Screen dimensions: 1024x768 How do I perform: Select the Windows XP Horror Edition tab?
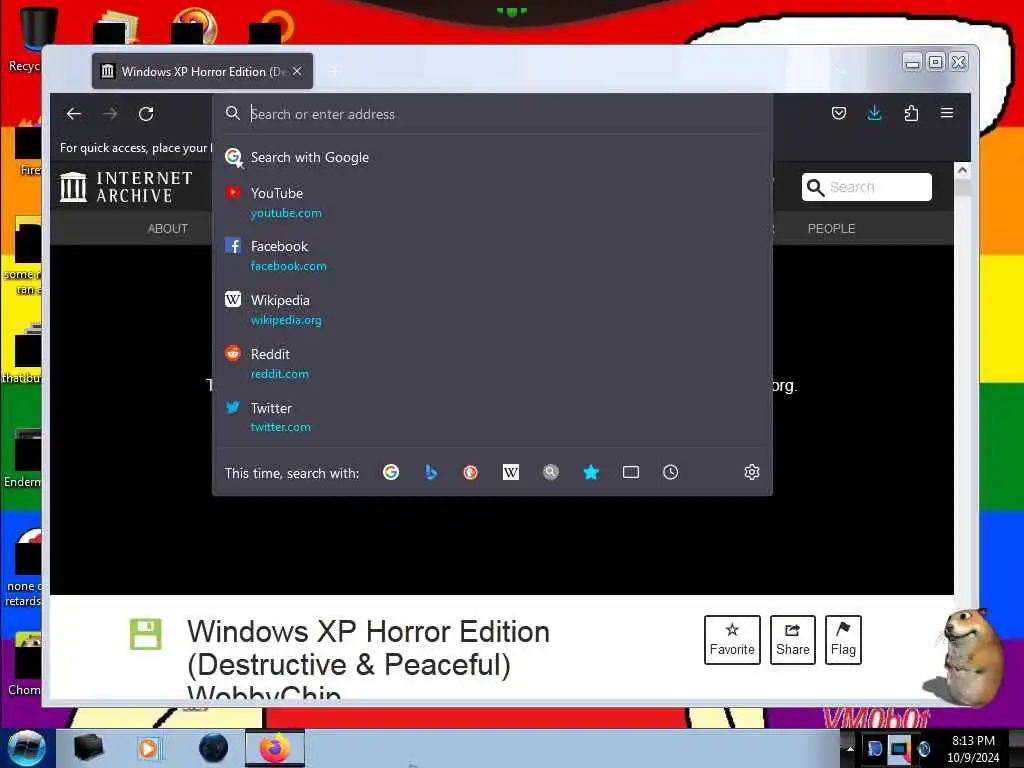coord(202,71)
